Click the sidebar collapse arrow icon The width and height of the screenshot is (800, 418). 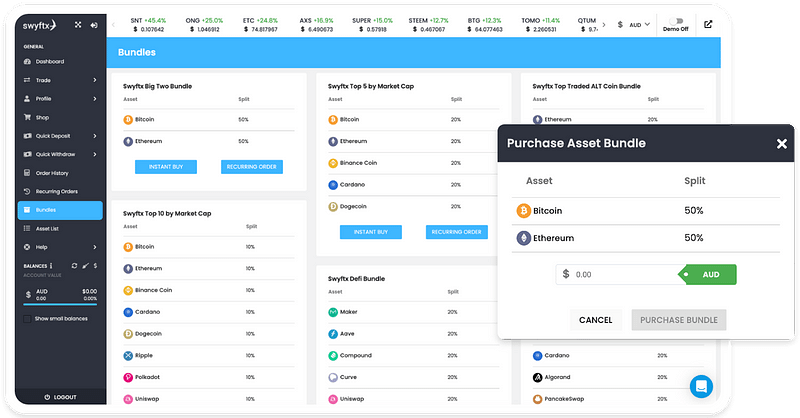pyautogui.click(x=94, y=24)
